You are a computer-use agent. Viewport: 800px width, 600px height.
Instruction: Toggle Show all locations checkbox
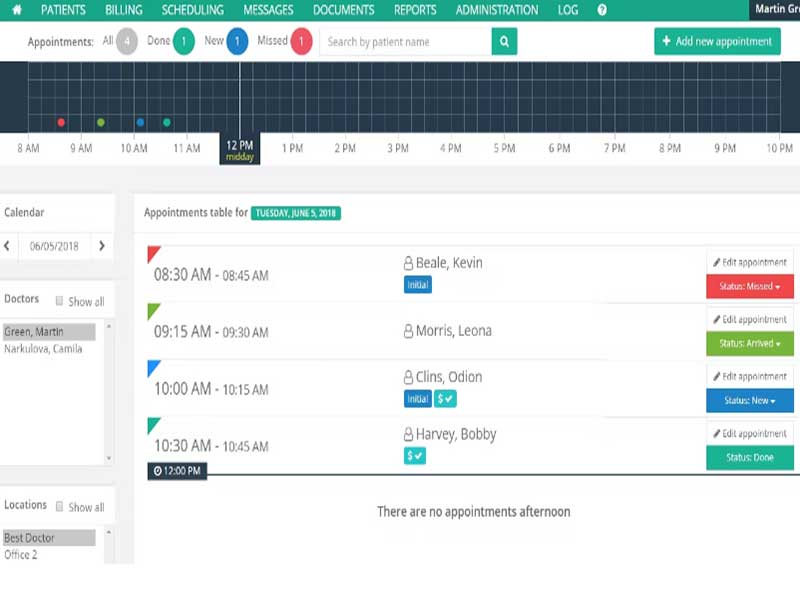coord(59,507)
